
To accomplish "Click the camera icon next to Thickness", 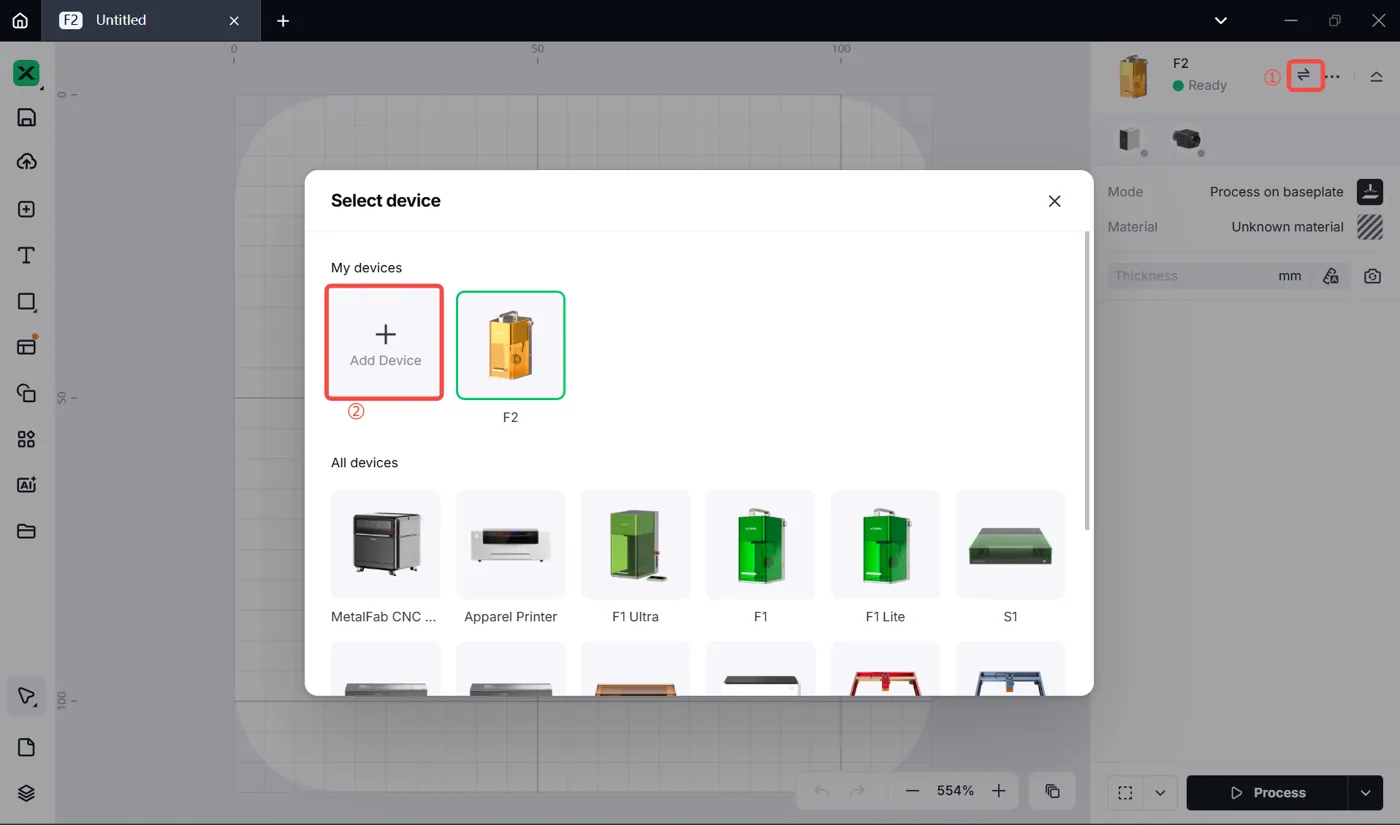I will click(x=1373, y=276).
